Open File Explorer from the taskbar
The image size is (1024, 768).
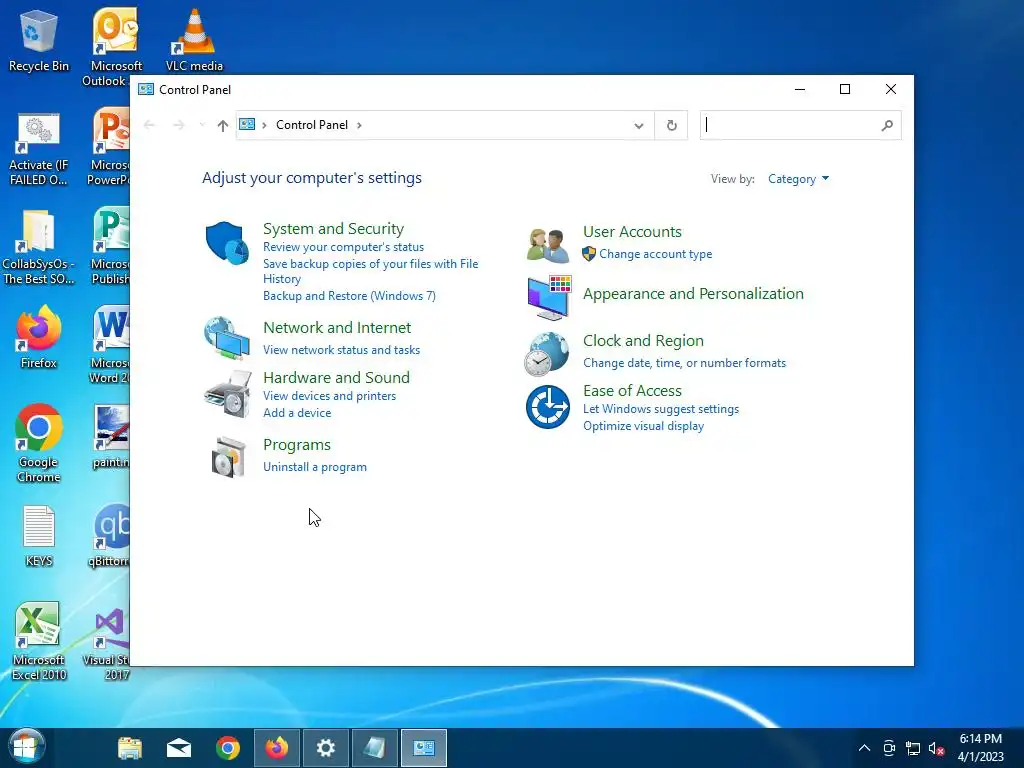click(x=130, y=748)
